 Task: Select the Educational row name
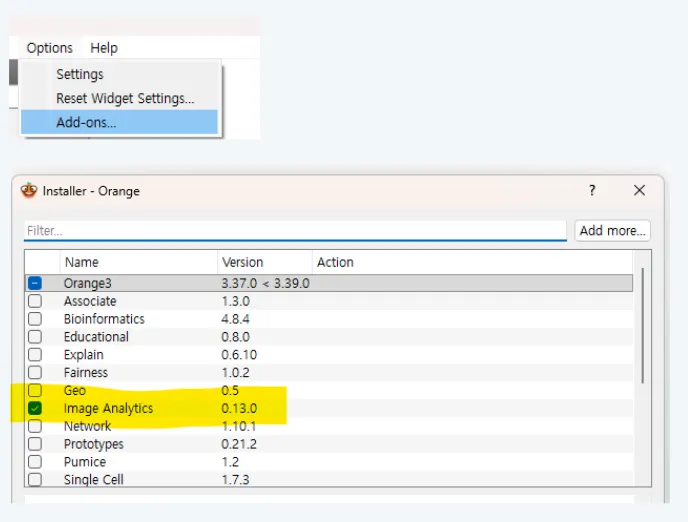click(96, 337)
